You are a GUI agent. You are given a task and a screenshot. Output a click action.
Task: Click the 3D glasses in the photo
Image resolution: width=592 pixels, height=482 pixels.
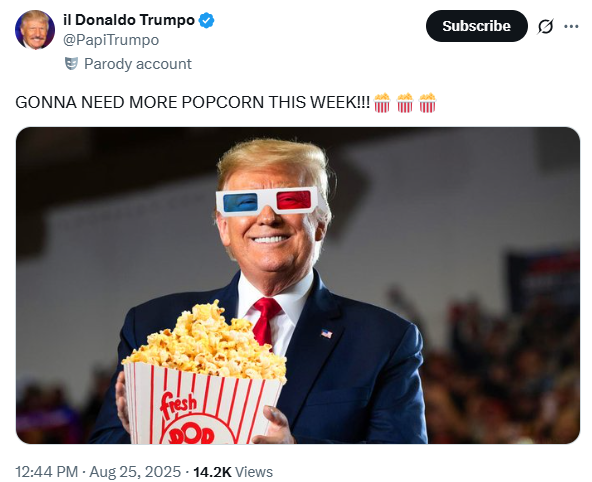(267, 201)
